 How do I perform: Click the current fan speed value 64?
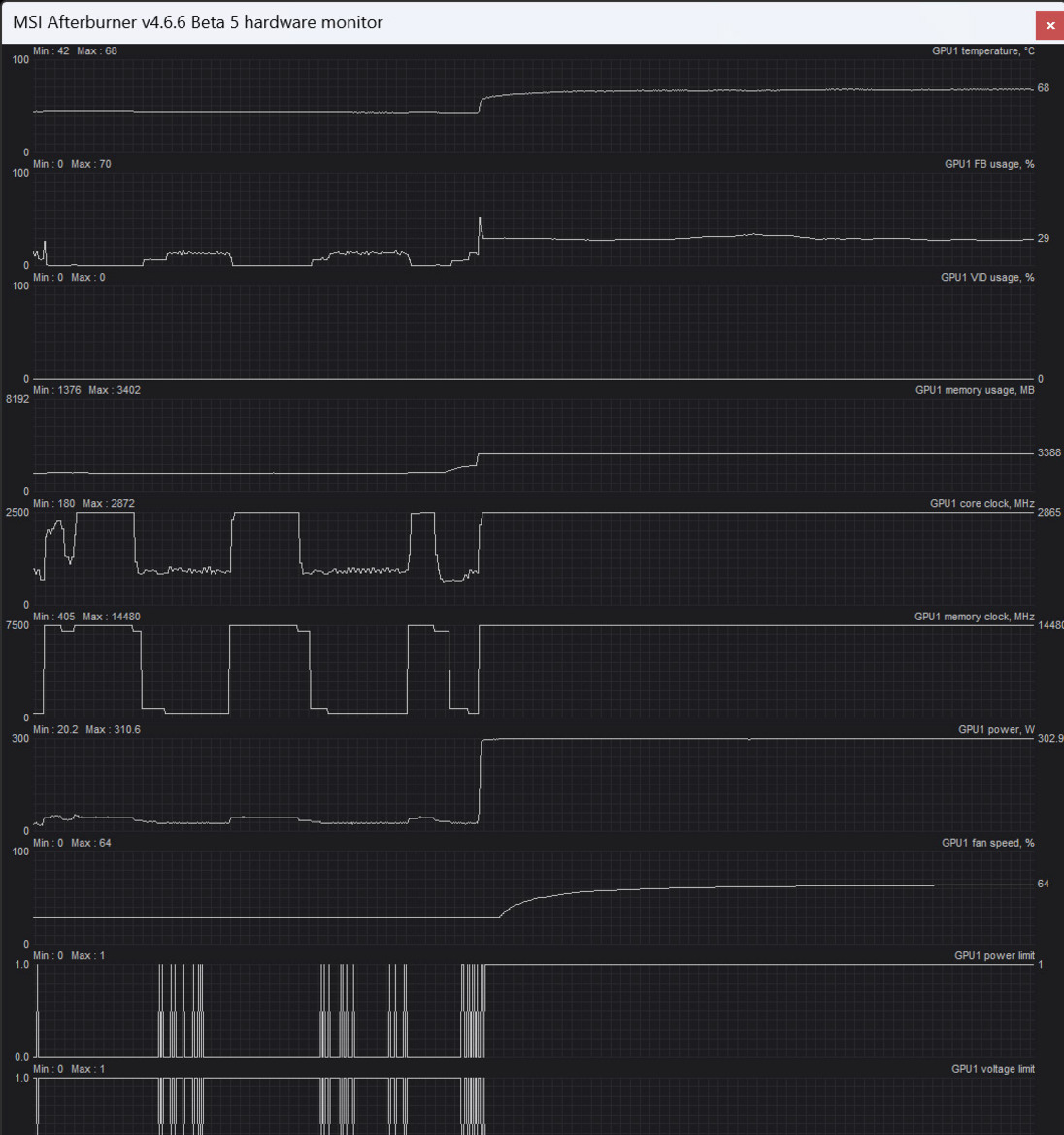1043,884
